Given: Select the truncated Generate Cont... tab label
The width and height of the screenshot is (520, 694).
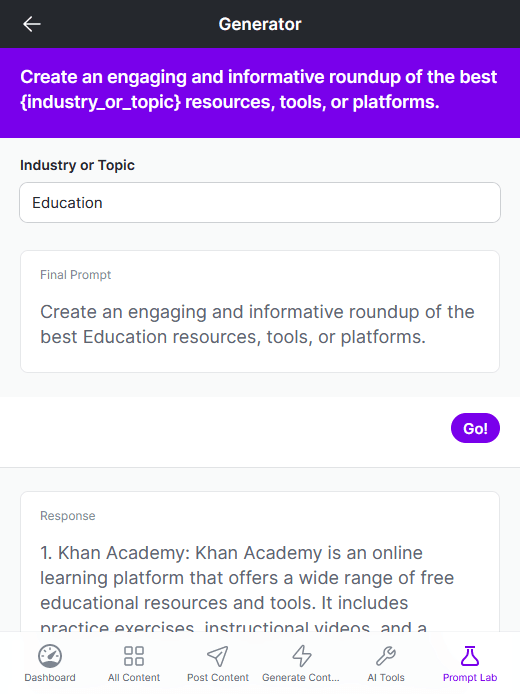Looking at the screenshot, I should tap(301, 678).
